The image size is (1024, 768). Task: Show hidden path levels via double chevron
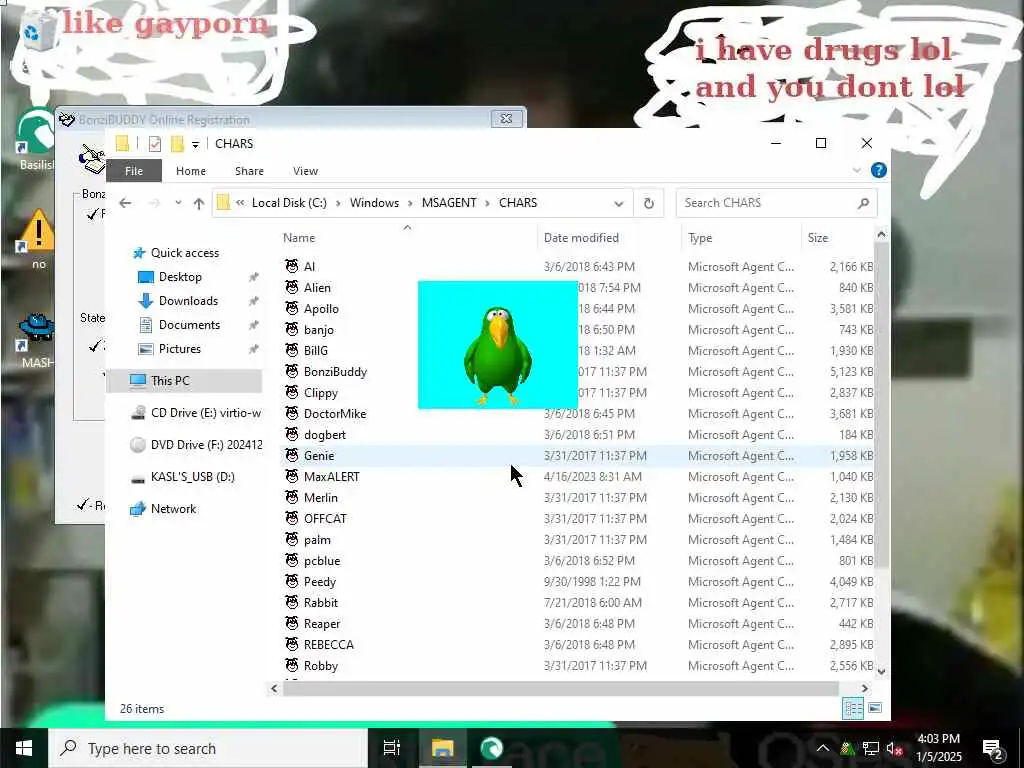[x=240, y=203]
